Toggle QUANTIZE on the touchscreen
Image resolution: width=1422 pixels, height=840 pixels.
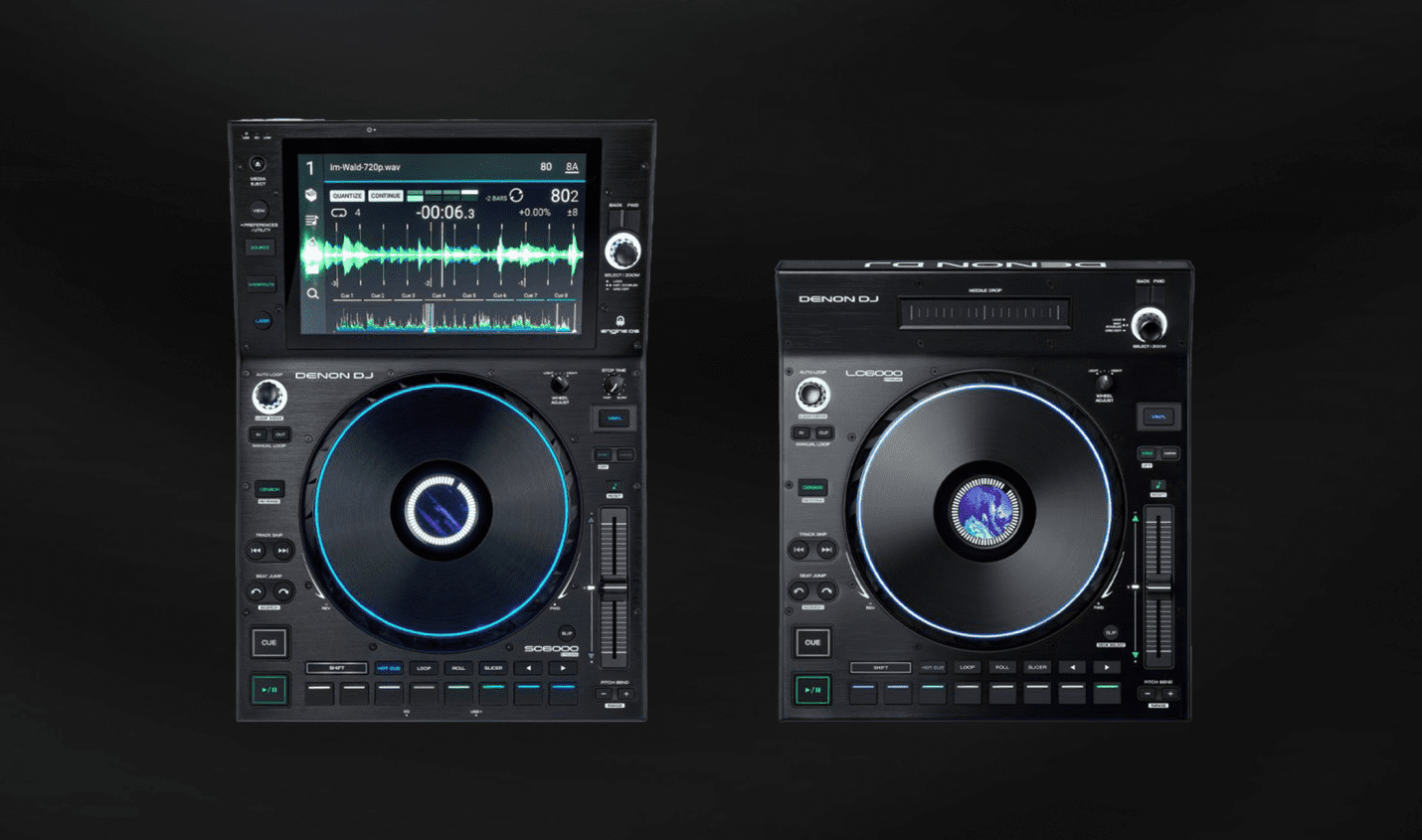(347, 195)
